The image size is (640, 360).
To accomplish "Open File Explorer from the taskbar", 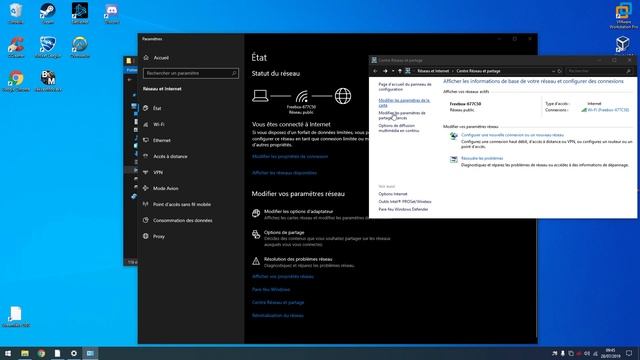I will point(25,353).
